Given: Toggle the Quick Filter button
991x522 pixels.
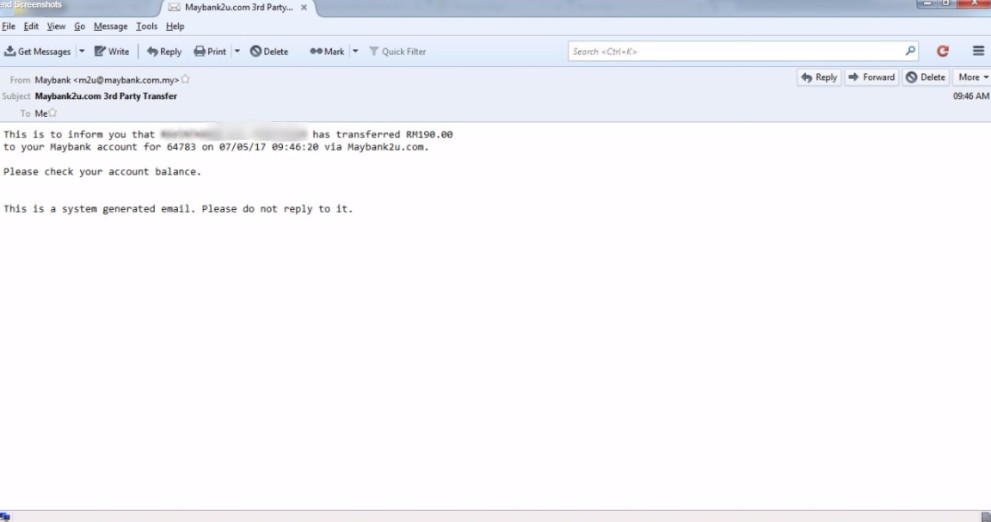Looking at the screenshot, I should 398,52.
